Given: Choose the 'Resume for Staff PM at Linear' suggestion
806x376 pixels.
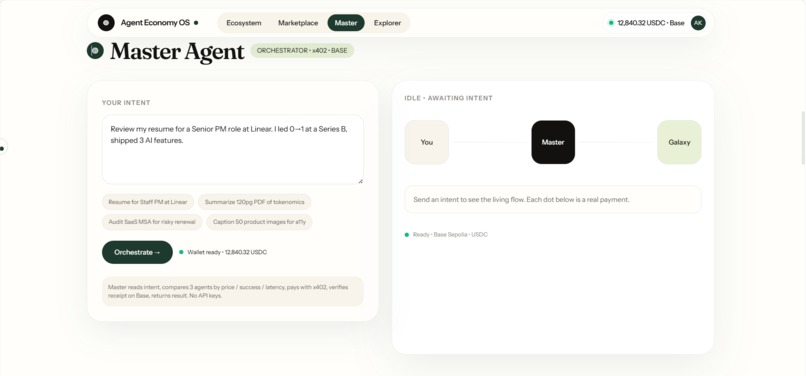Looking at the screenshot, I should click(x=148, y=202).
